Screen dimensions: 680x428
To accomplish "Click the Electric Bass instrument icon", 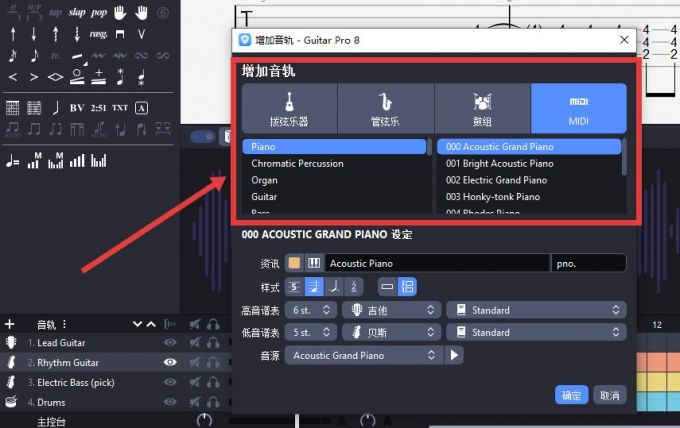I will [11, 382].
